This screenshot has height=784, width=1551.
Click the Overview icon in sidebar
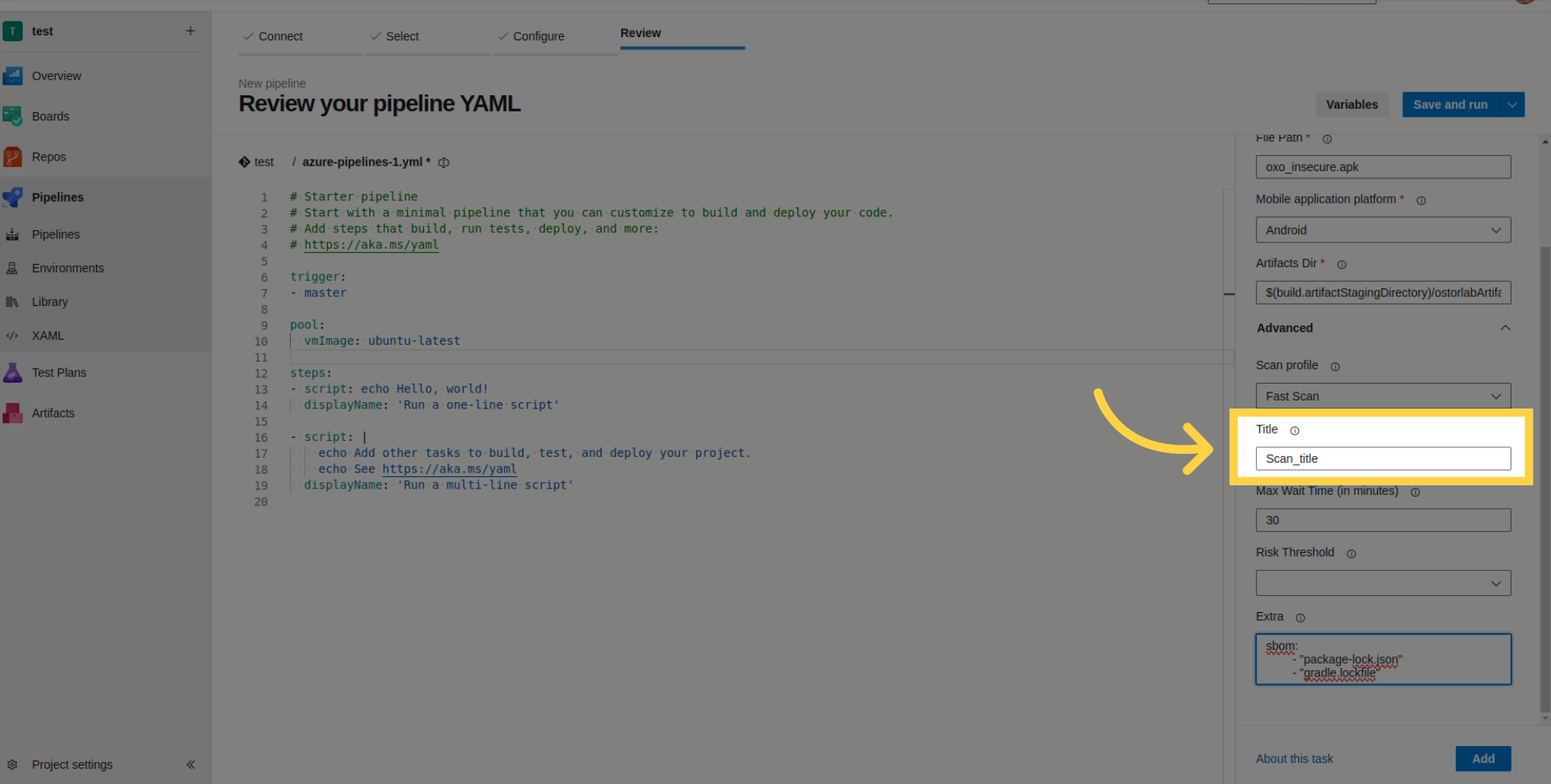coord(13,76)
